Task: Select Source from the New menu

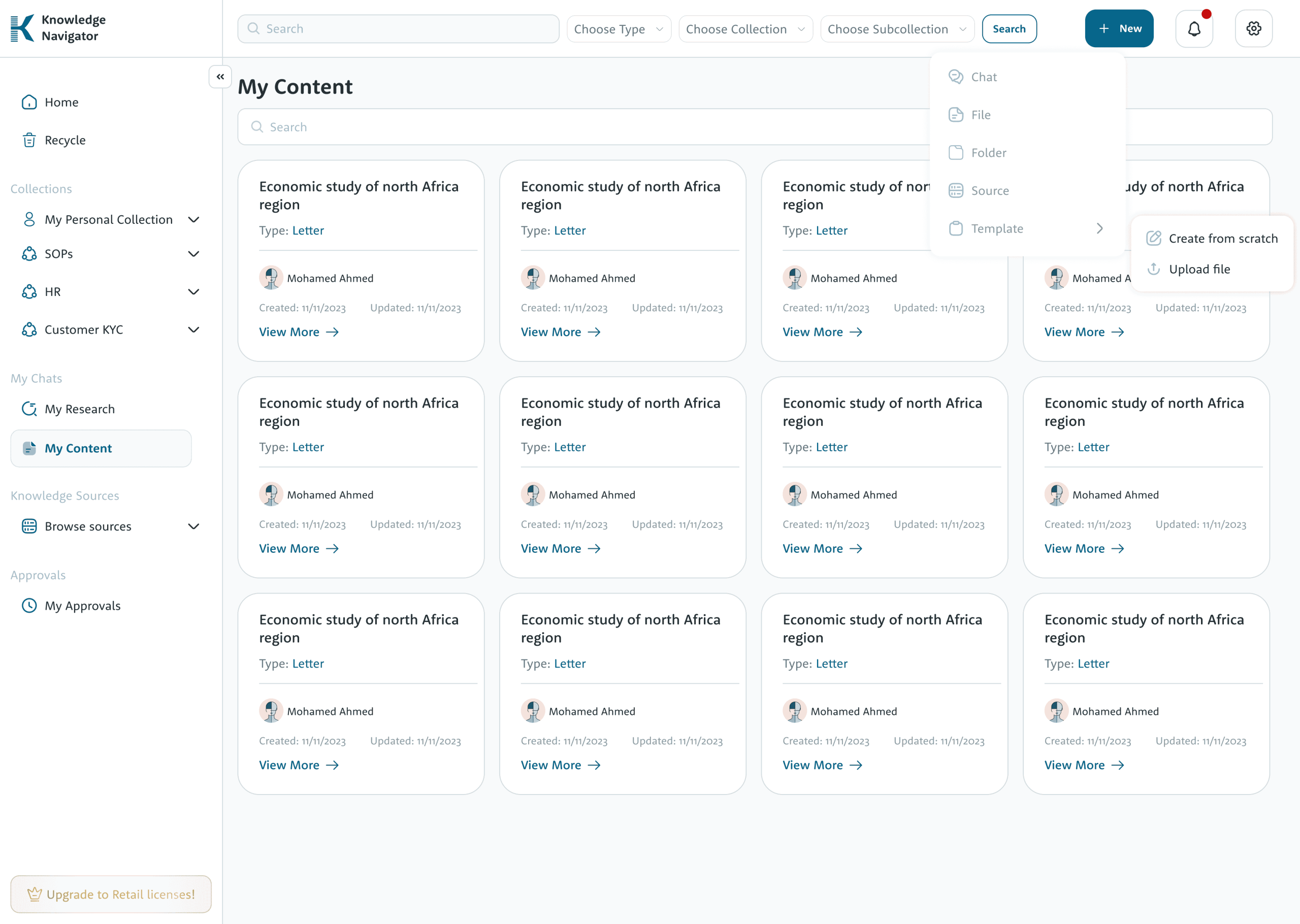Action: 989,190
